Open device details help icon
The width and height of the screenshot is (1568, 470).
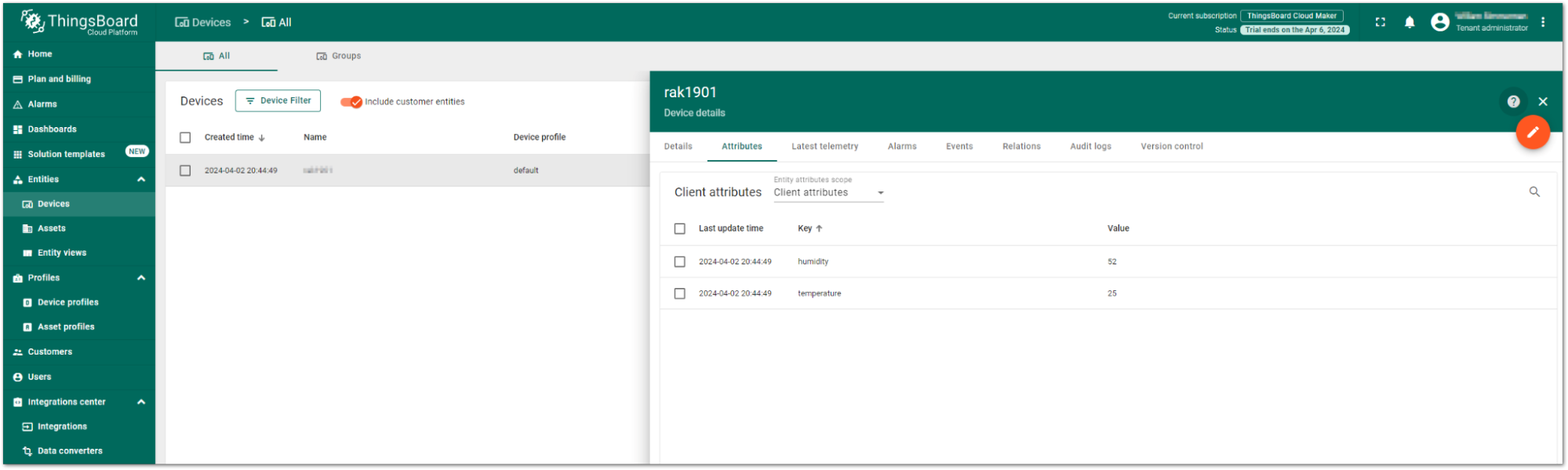point(1514,102)
